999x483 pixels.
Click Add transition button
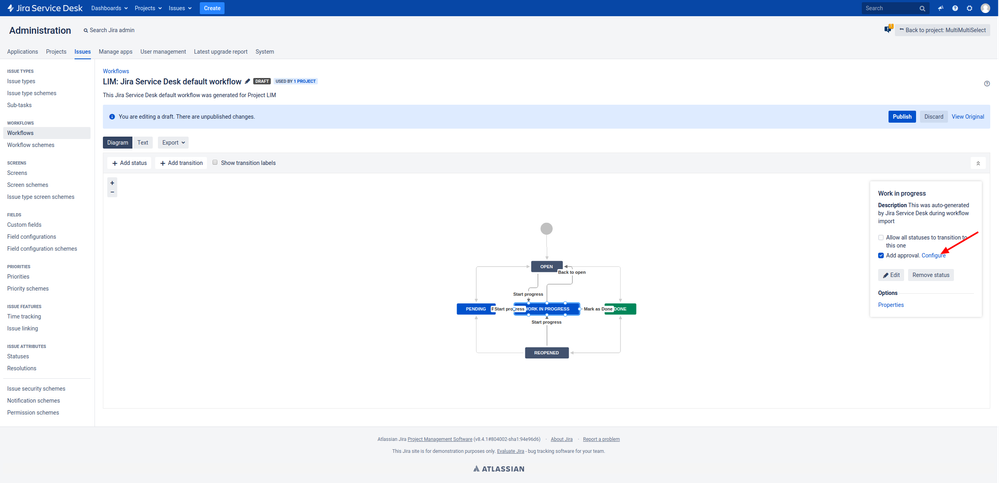[181, 163]
